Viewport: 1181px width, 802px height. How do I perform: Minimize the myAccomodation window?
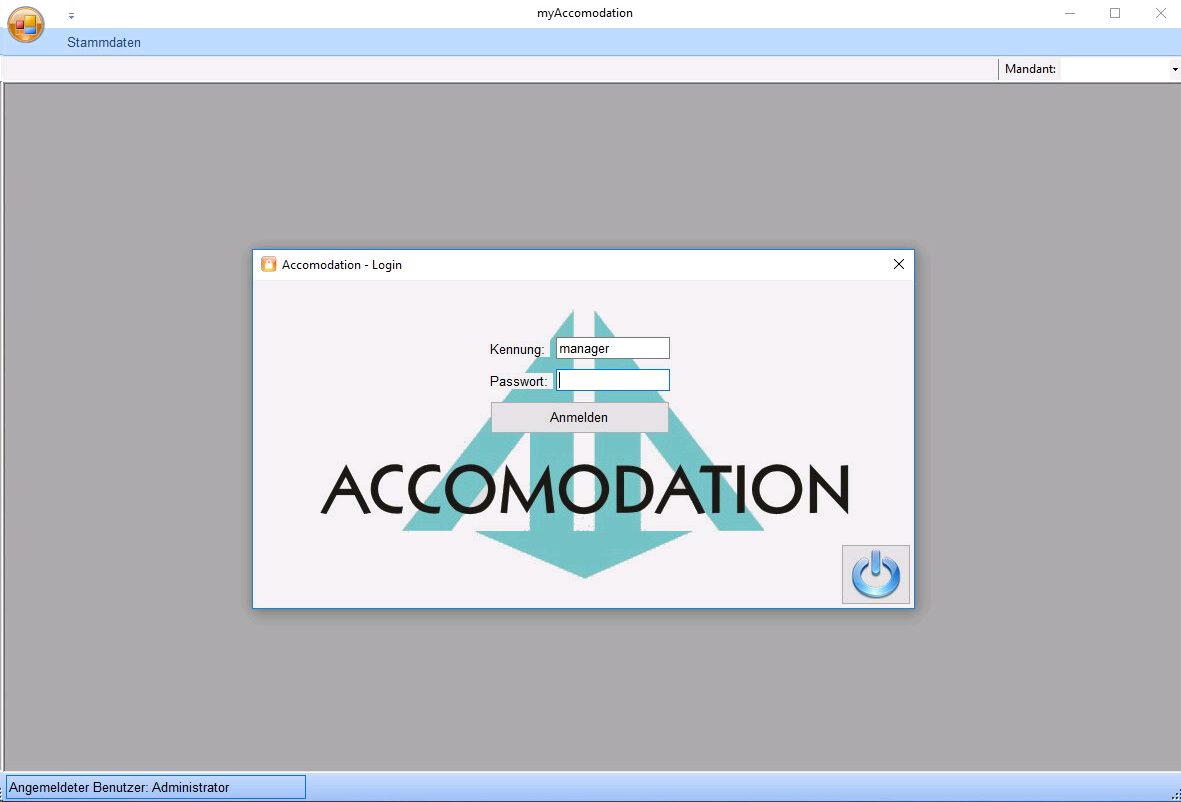1070,14
